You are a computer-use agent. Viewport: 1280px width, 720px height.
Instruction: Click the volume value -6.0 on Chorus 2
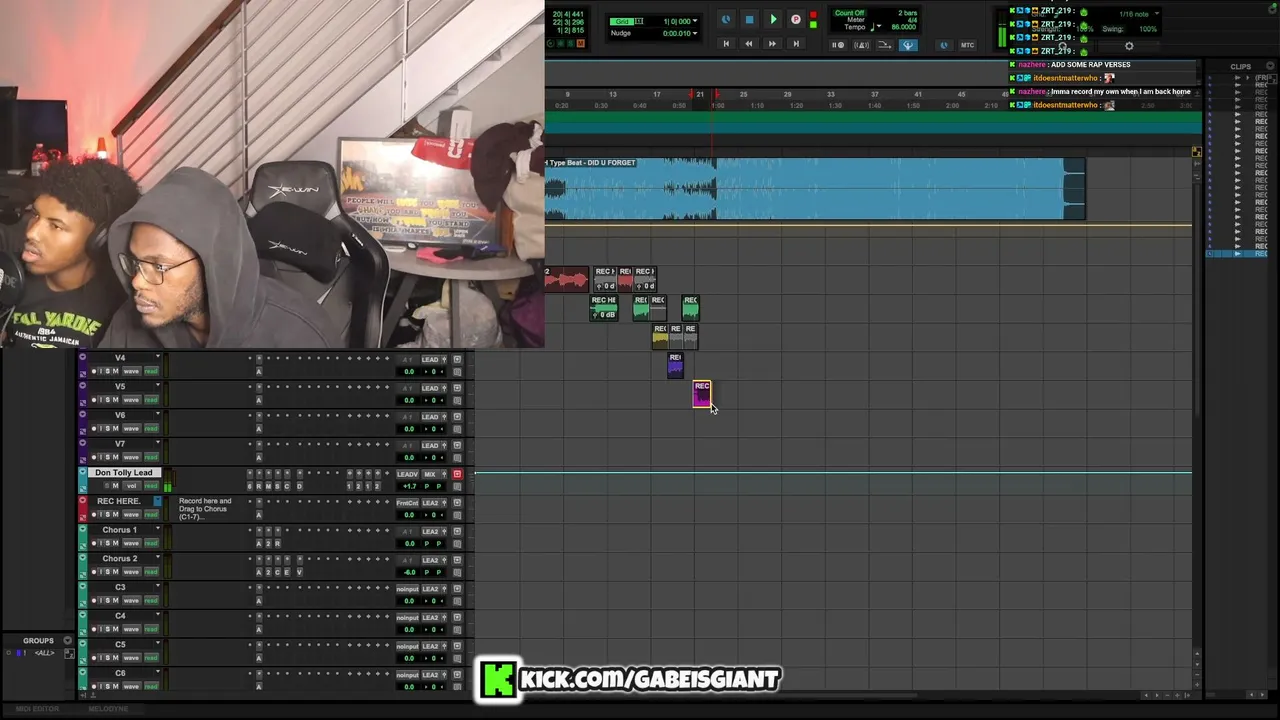(x=408, y=572)
